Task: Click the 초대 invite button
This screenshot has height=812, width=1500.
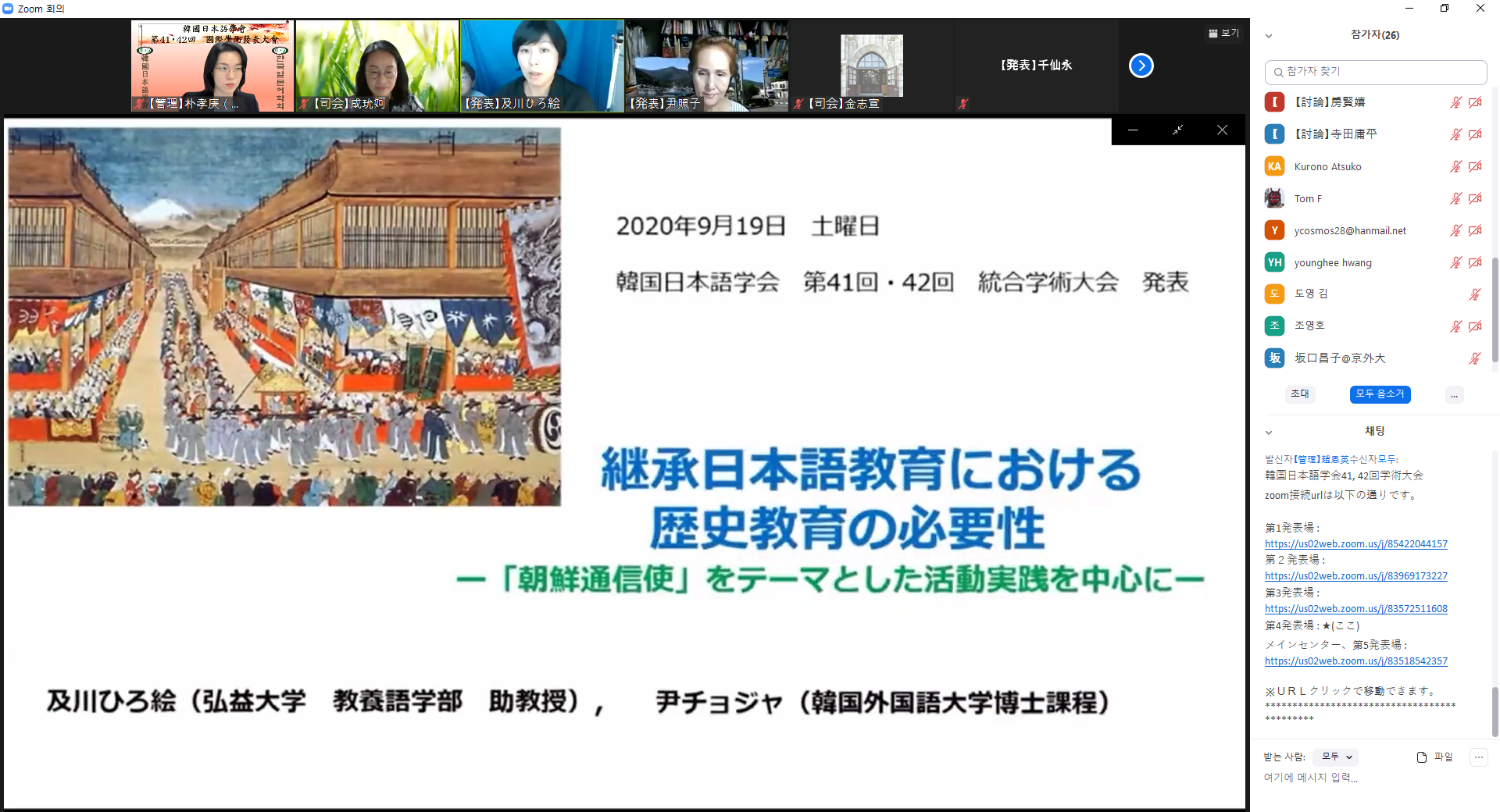Action: click(1300, 394)
